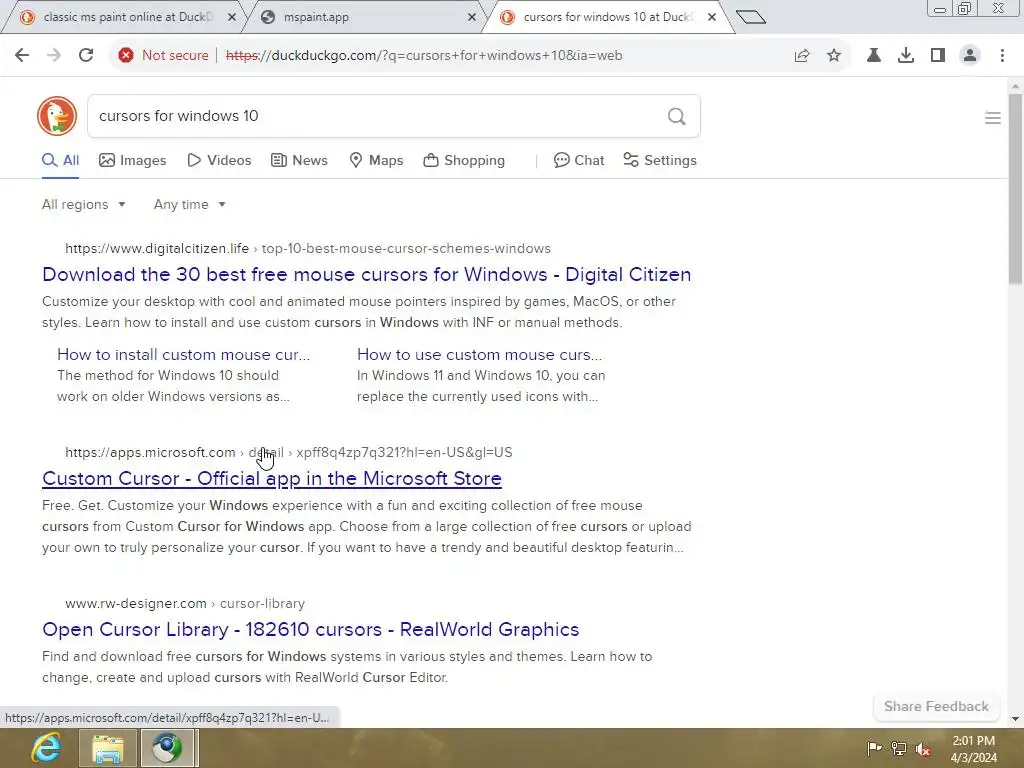The width and height of the screenshot is (1024, 768).
Task: Switch to Shopping results
Action: tap(464, 161)
